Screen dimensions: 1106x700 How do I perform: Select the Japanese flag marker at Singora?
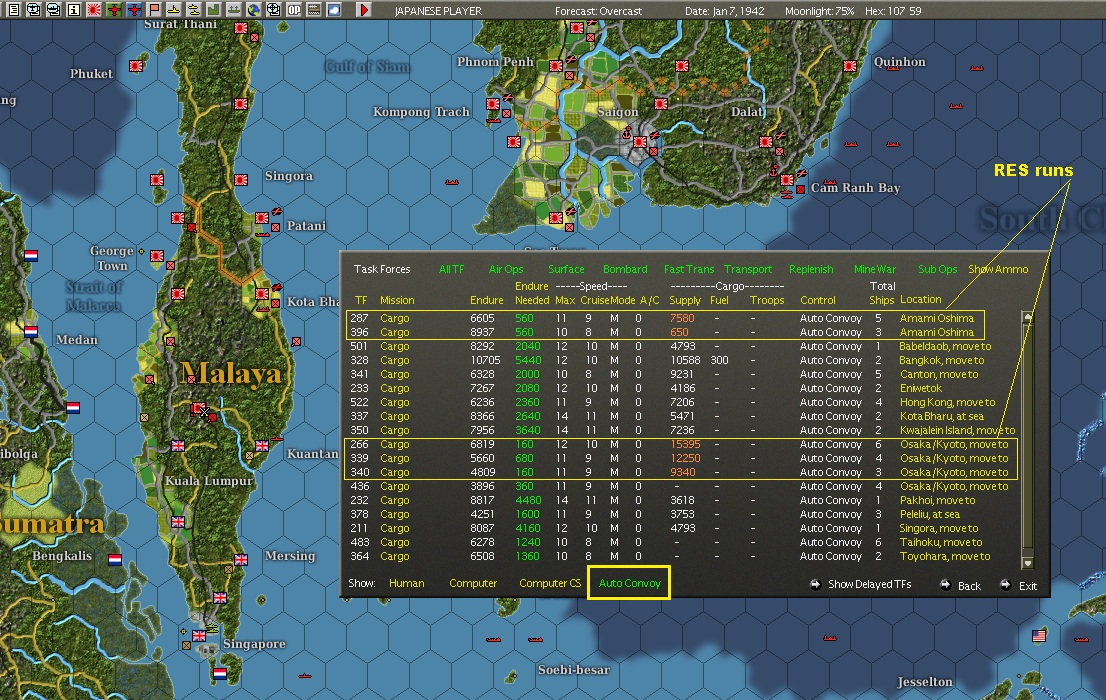tap(241, 180)
